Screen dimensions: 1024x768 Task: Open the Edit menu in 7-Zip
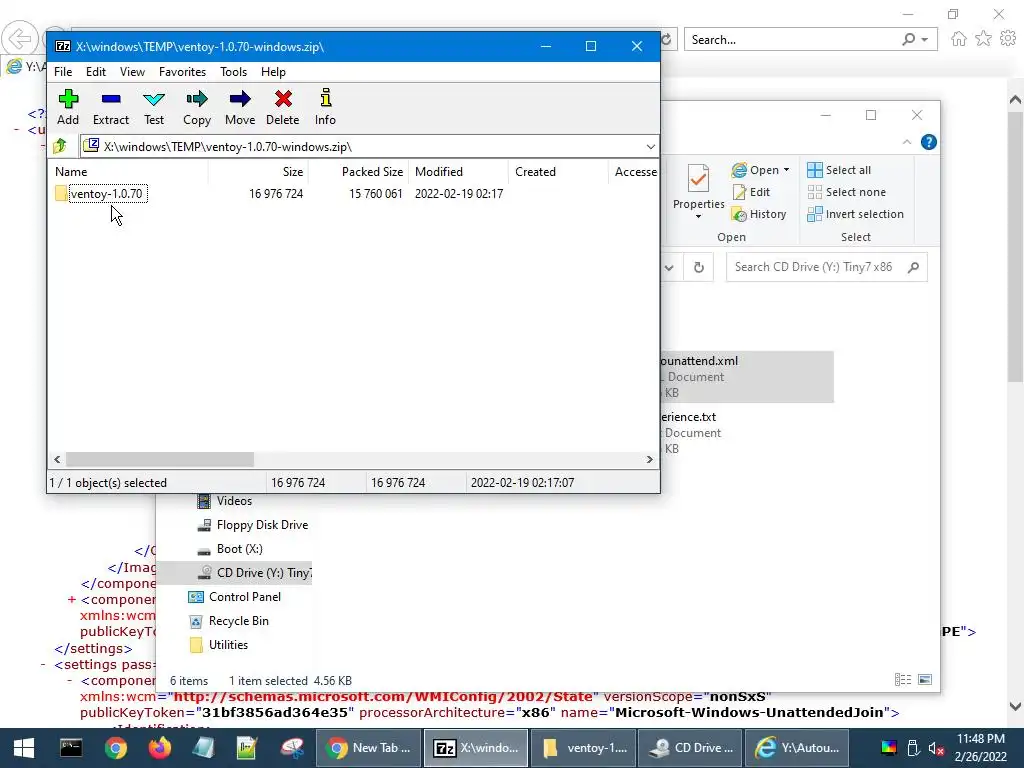(x=95, y=72)
